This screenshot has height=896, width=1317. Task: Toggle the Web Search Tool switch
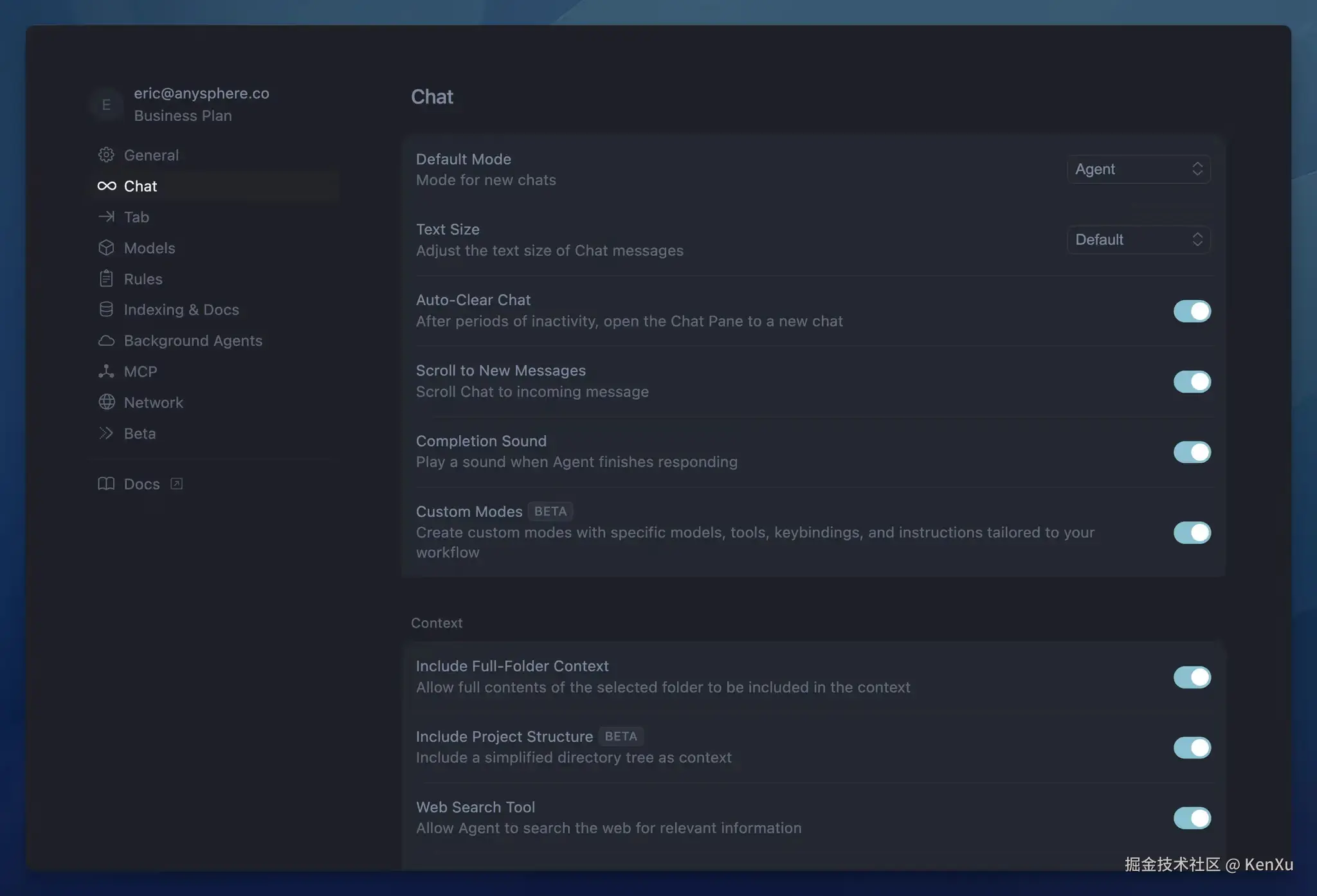(1192, 818)
